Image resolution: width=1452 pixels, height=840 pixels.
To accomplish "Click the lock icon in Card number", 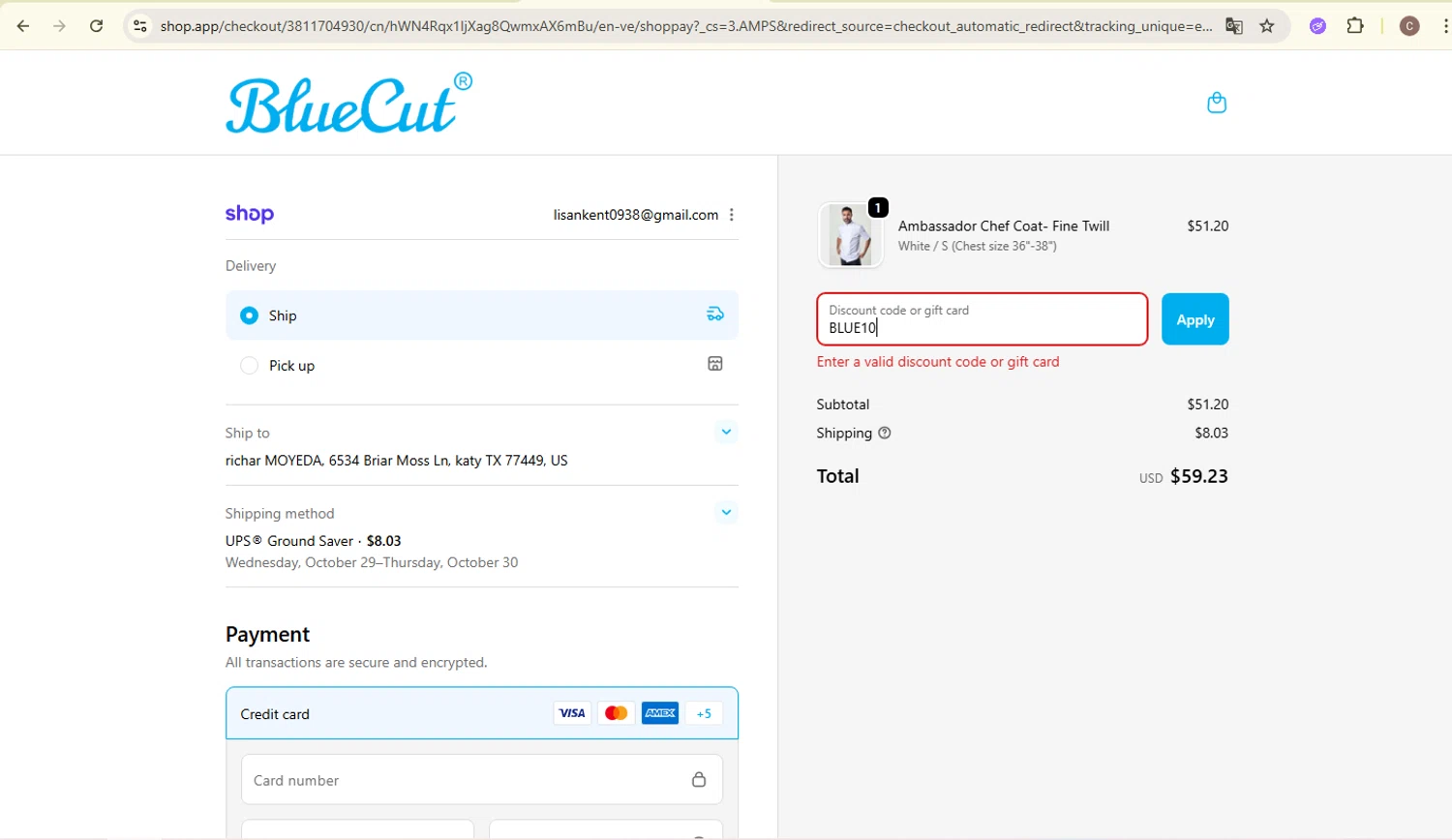I will pos(699,779).
